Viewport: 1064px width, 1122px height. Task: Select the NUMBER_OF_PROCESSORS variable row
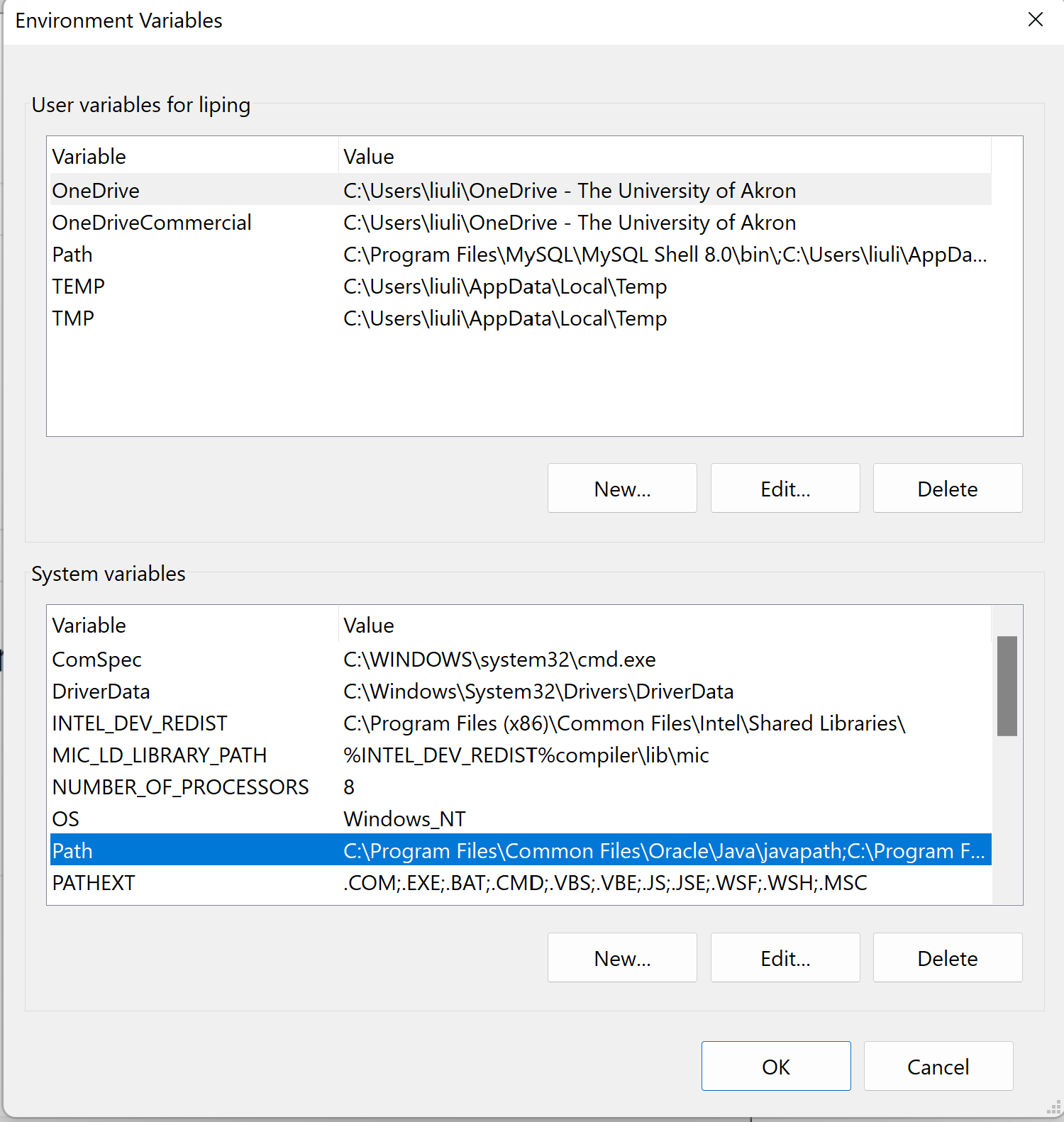pyautogui.click(x=521, y=787)
